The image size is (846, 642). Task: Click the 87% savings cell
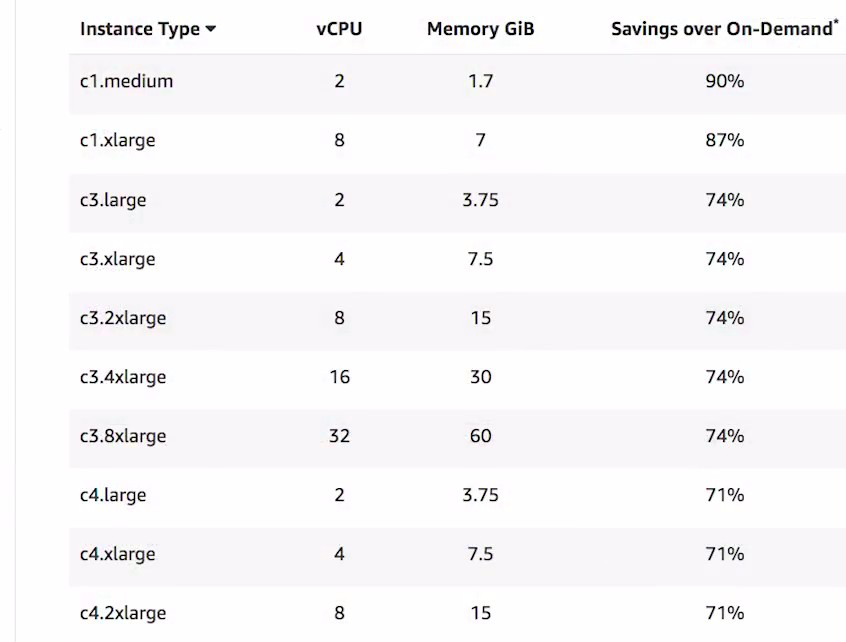724,140
